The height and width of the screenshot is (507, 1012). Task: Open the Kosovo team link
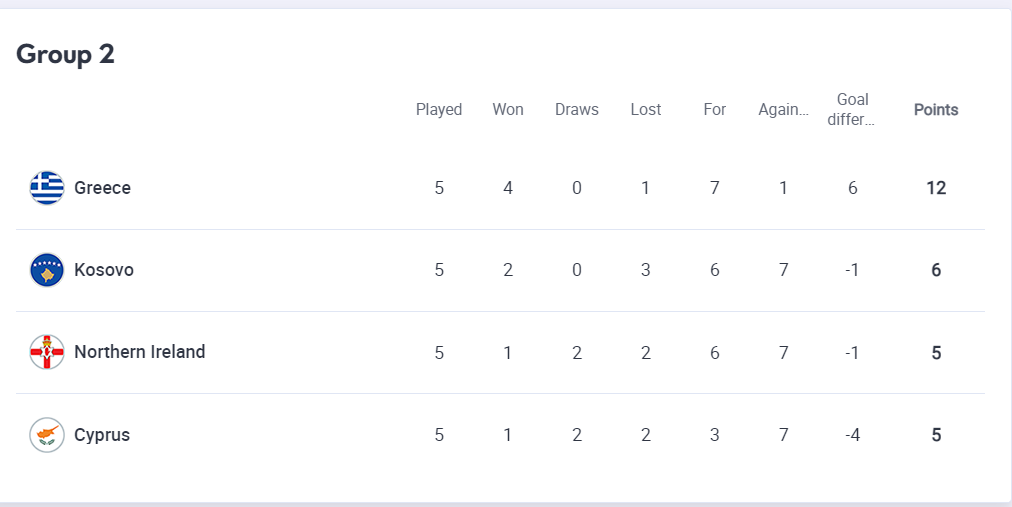[x=104, y=270]
